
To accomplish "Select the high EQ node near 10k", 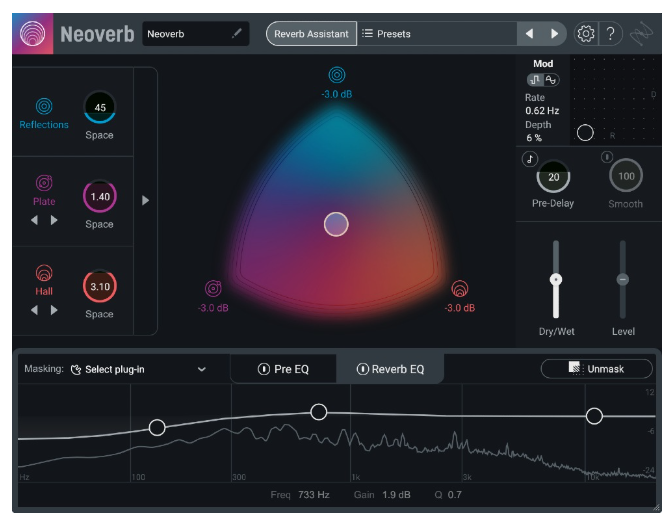I will click(594, 416).
